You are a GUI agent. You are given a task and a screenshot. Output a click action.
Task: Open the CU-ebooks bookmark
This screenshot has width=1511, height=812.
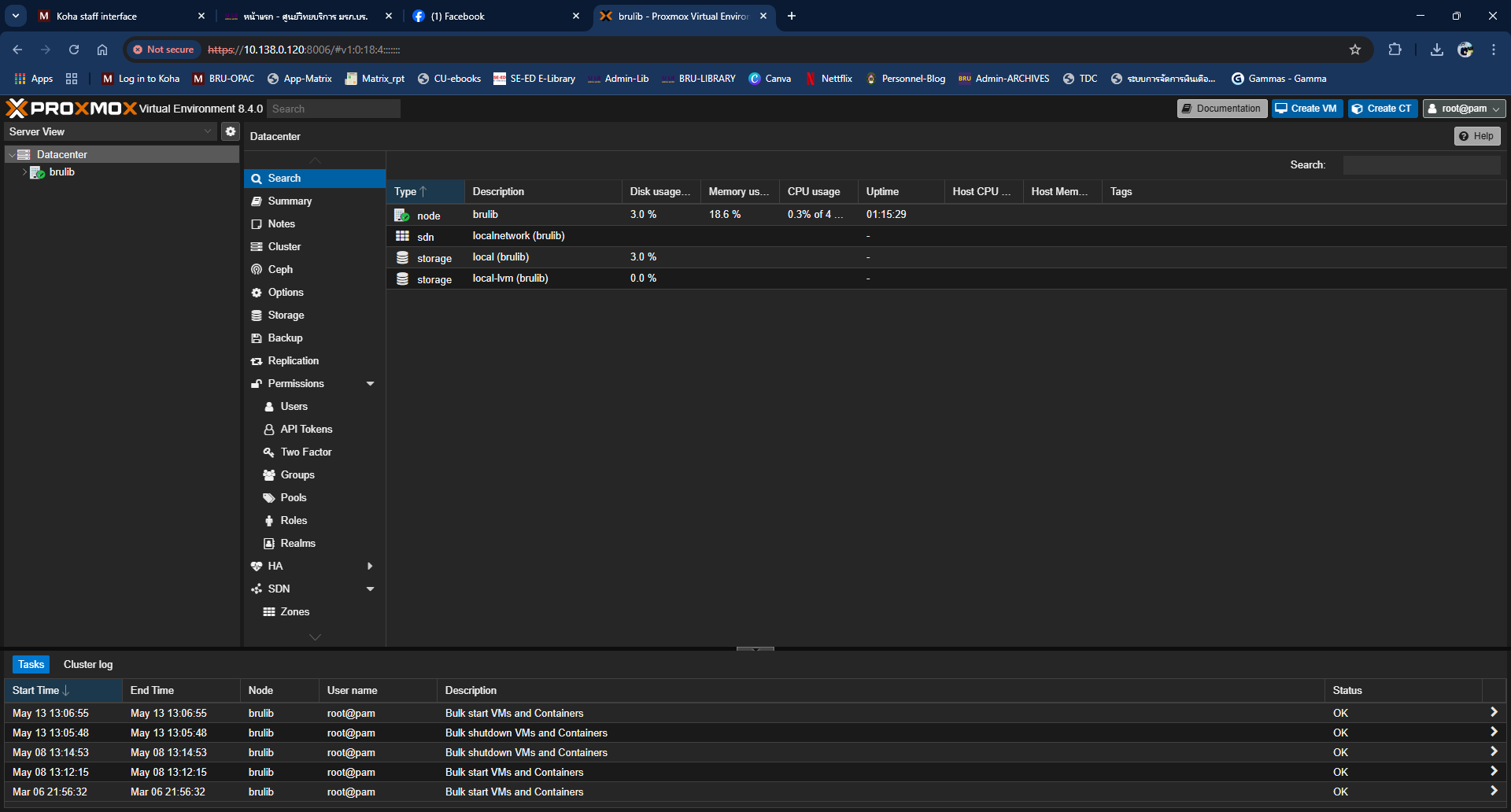[449, 79]
